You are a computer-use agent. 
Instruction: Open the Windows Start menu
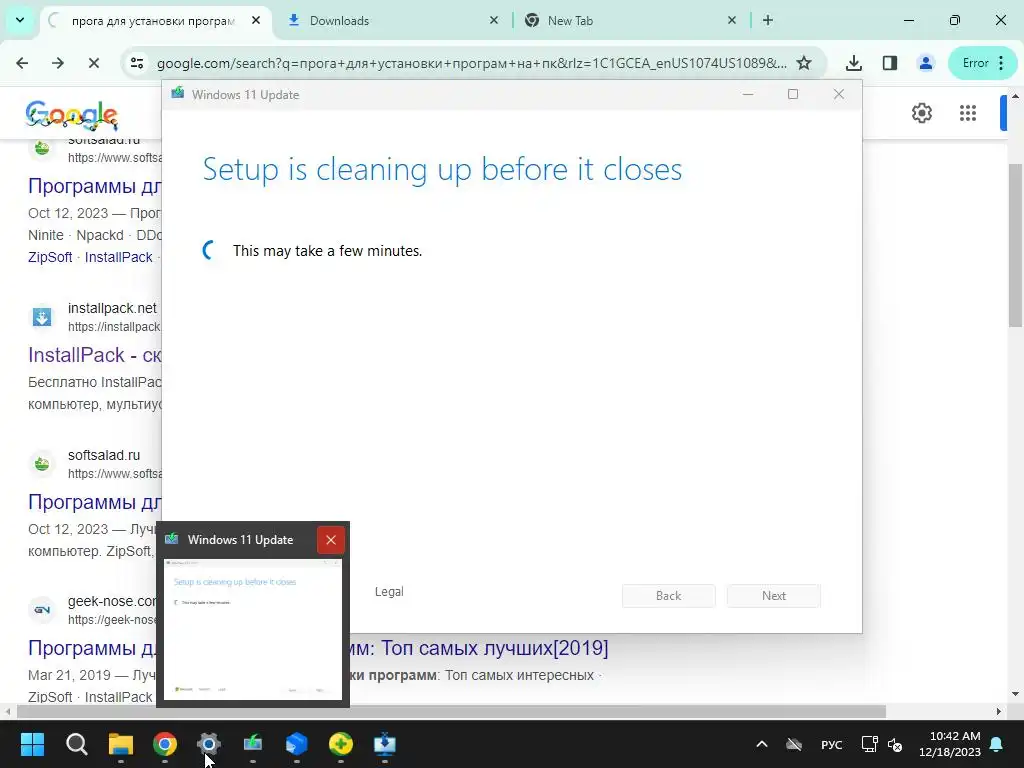click(32, 744)
